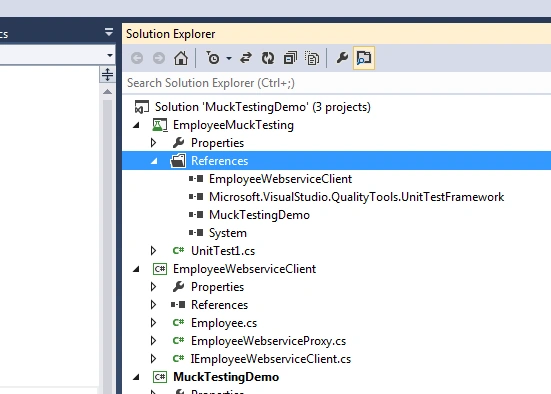Select the Employee.cs file
The height and width of the screenshot is (394, 551).
(224, 323)
